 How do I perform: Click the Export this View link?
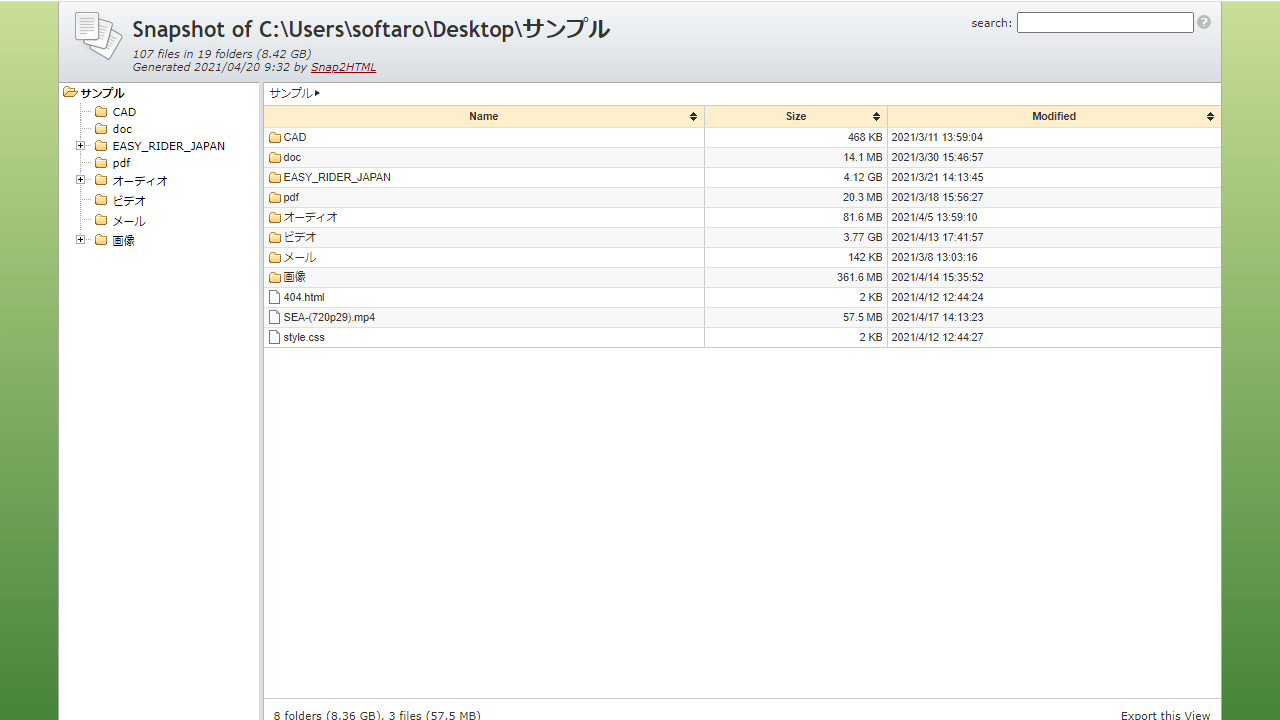coord(1165,715)
